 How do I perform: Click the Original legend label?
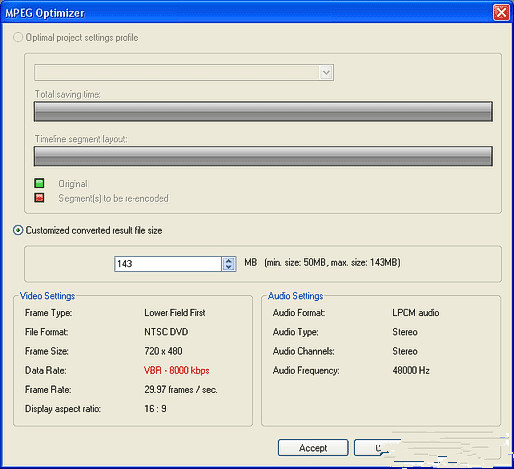tap(73, 184)
